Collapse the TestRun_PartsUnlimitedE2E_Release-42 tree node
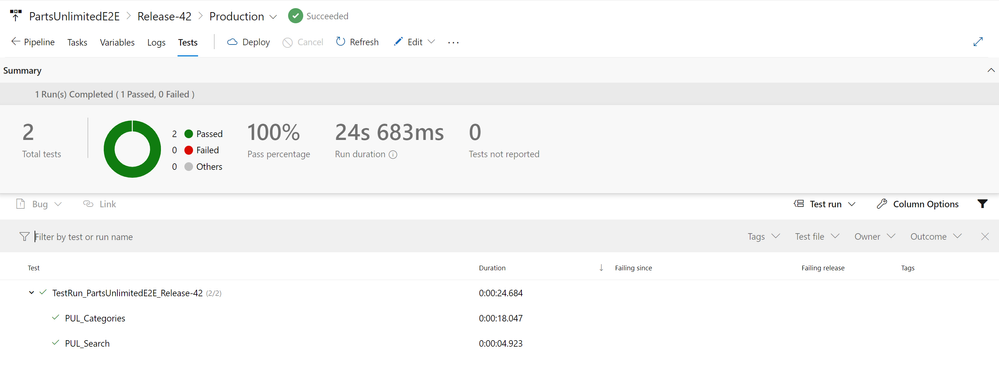 pyautogui.click(x=31, y=293)
